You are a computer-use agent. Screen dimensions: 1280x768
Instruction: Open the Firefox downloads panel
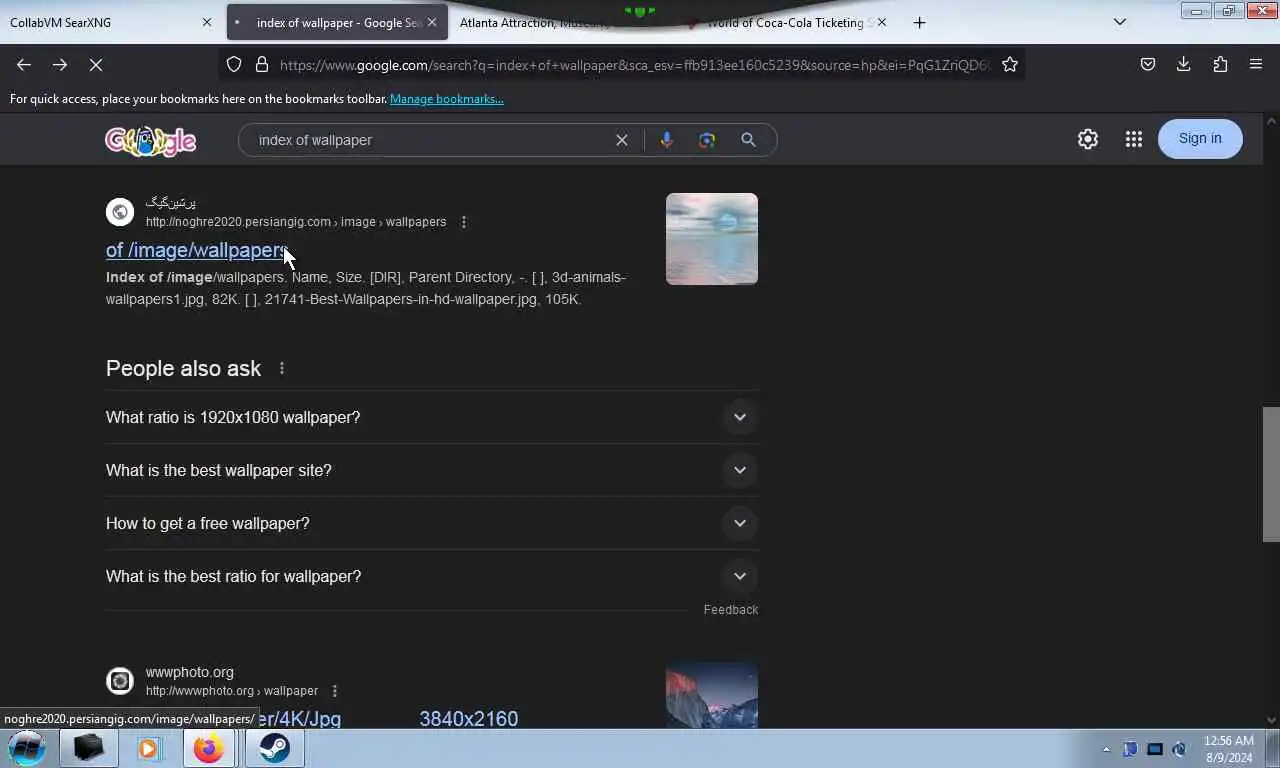[1183, 64]
